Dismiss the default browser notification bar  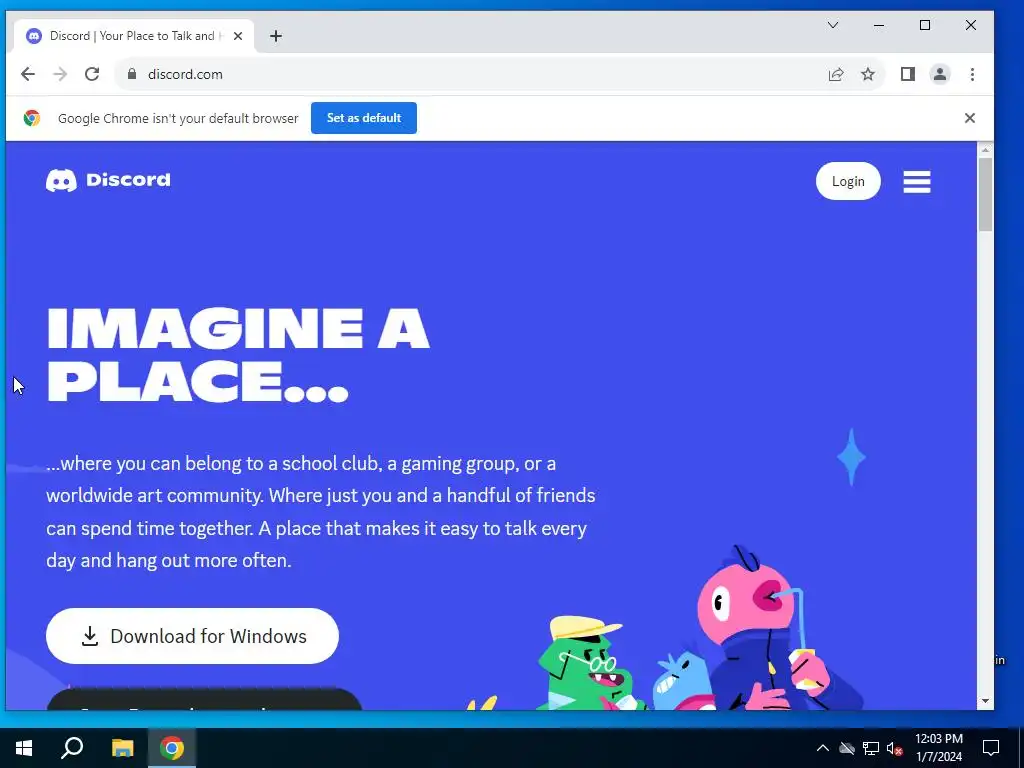pyautogui.click(x=969, y=118)
